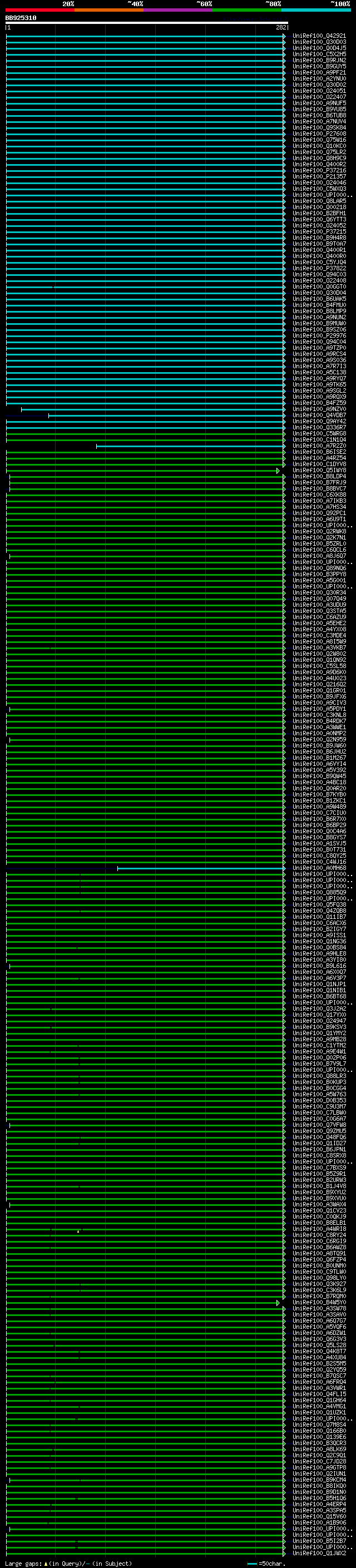
Task: Select the UniRef100_O22407 hit label
Action: [x=319, y=97]
